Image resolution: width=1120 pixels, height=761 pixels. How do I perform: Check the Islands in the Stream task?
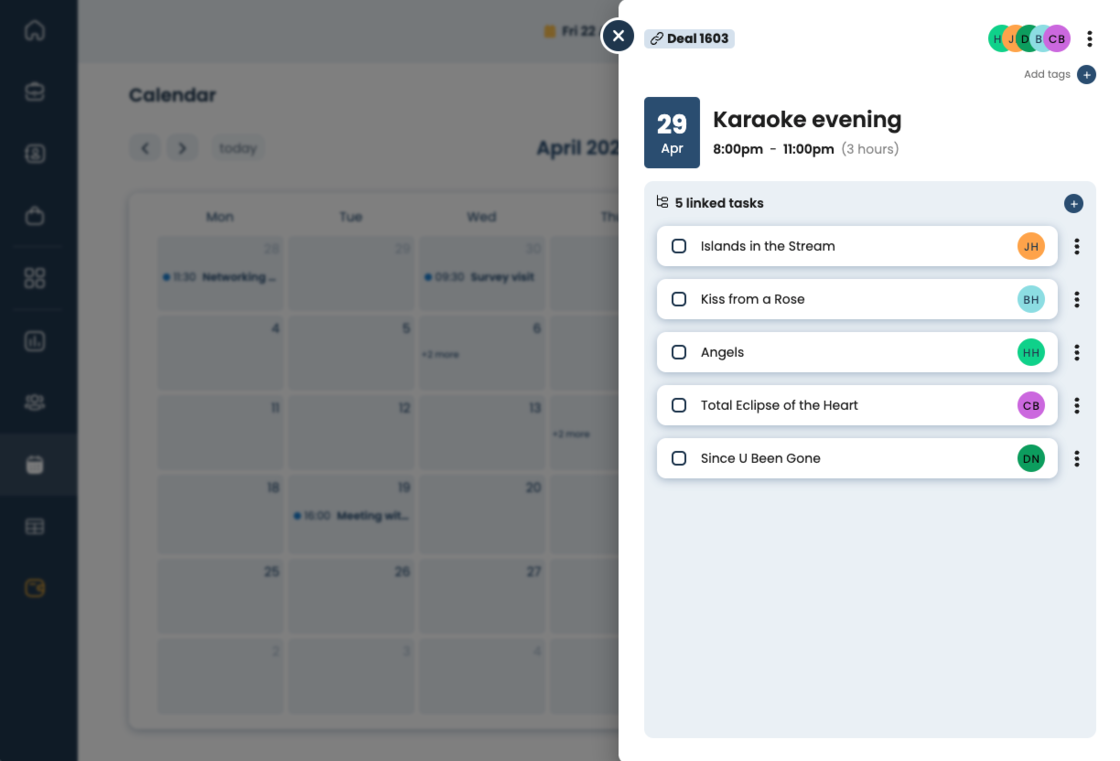point(679,246)
